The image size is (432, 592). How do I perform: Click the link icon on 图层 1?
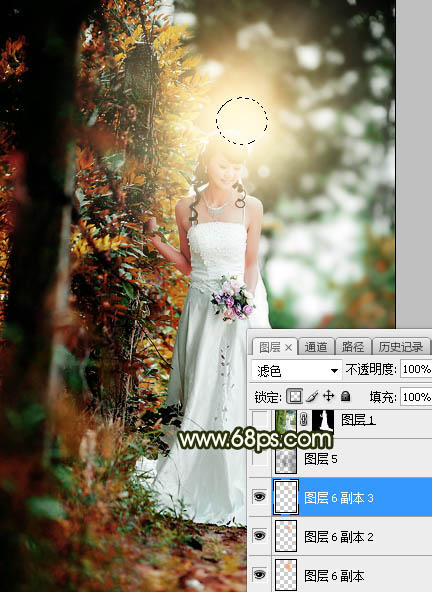[x=304, y=420]
